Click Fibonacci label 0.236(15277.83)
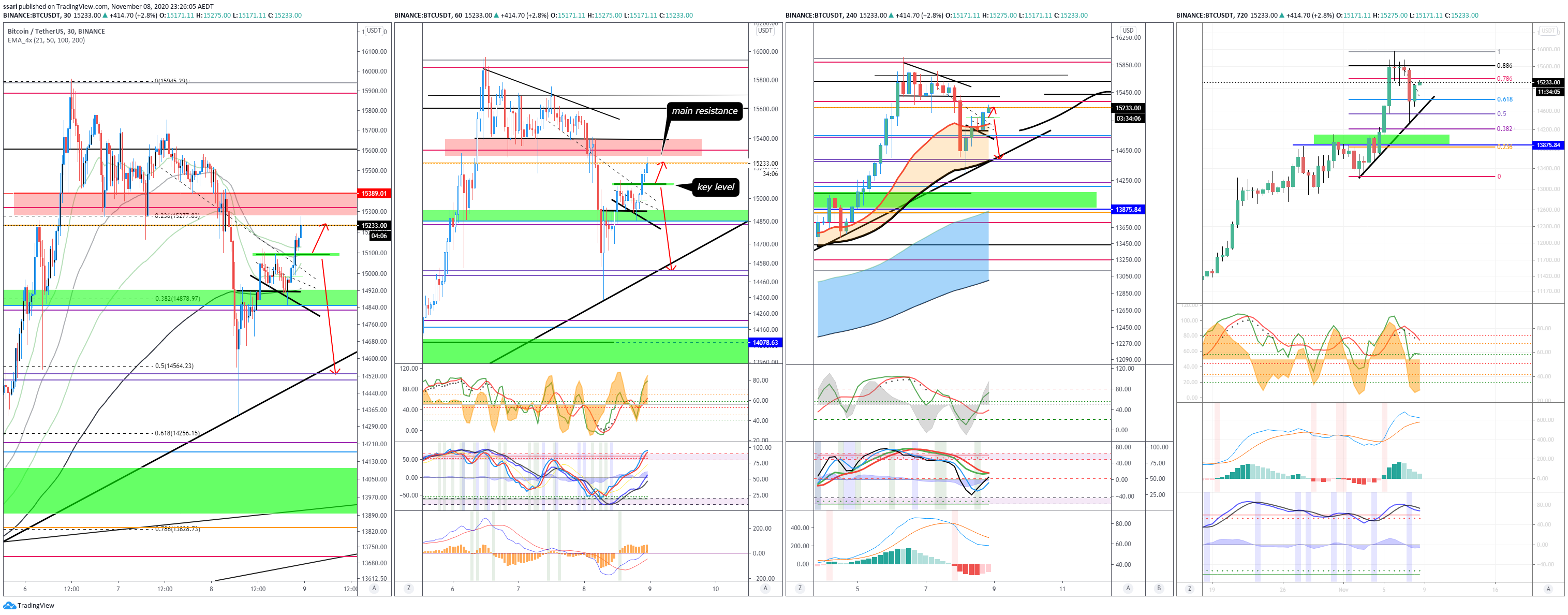 pos(177,216)
